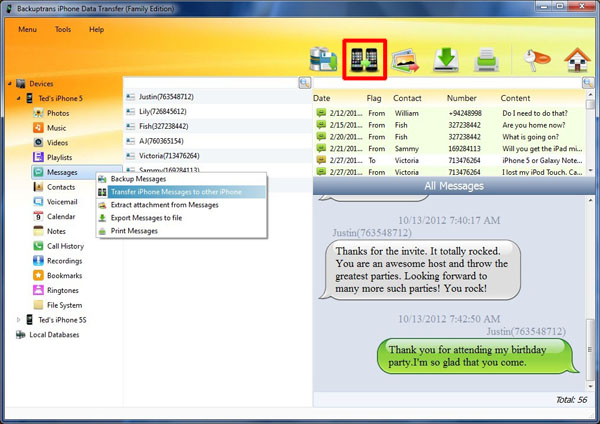Image resolution: width=600 pixels, height=424 pixels.
Task: Click the Home house toolbar icon
Action: coord(577,59)
